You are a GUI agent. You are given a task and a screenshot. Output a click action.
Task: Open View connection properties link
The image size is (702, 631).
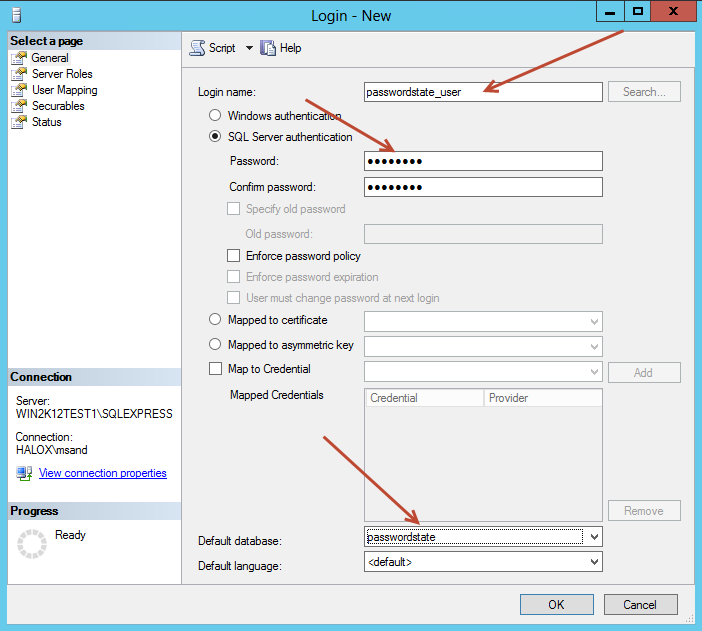click(102, 473)
